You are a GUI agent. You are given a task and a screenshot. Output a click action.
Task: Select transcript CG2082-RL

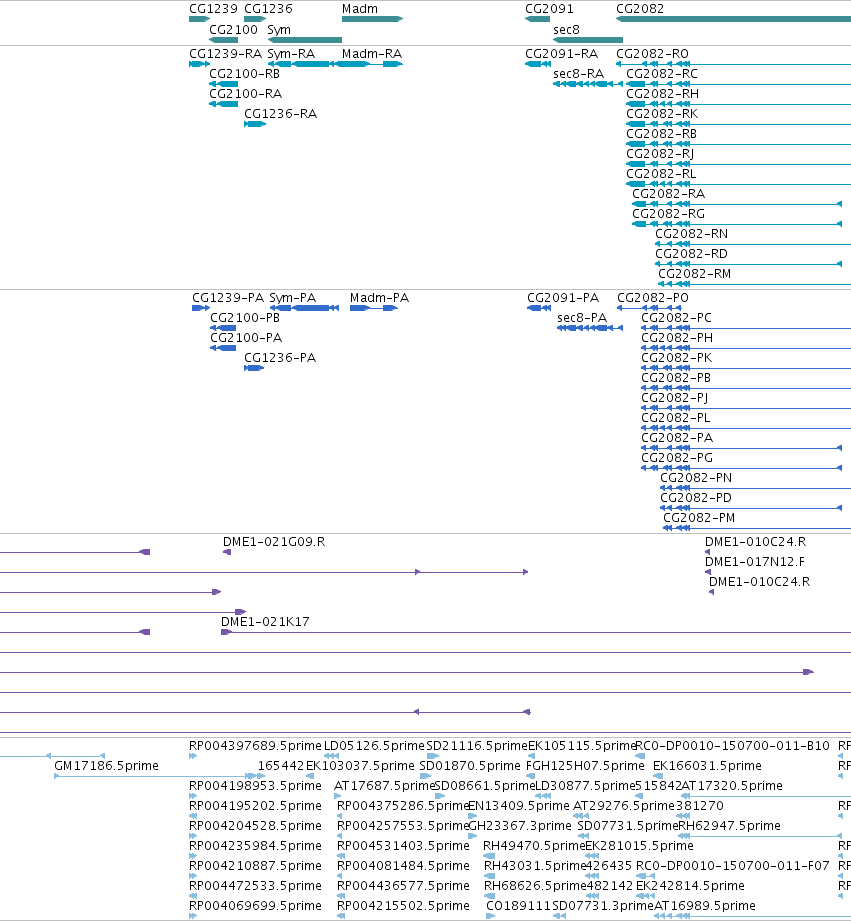[661, 173]
